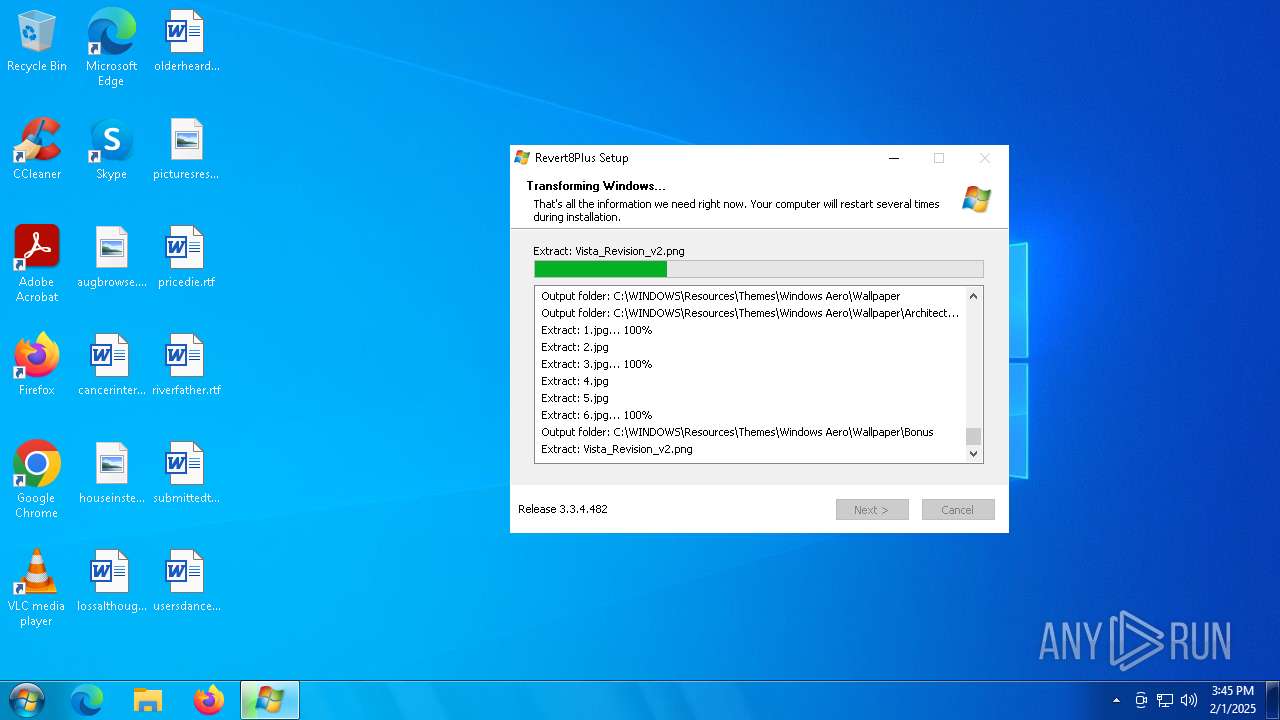Open Microsoft Edge from the taskbar
Screen dimensions: 1280x720
[x=87, y=700]
